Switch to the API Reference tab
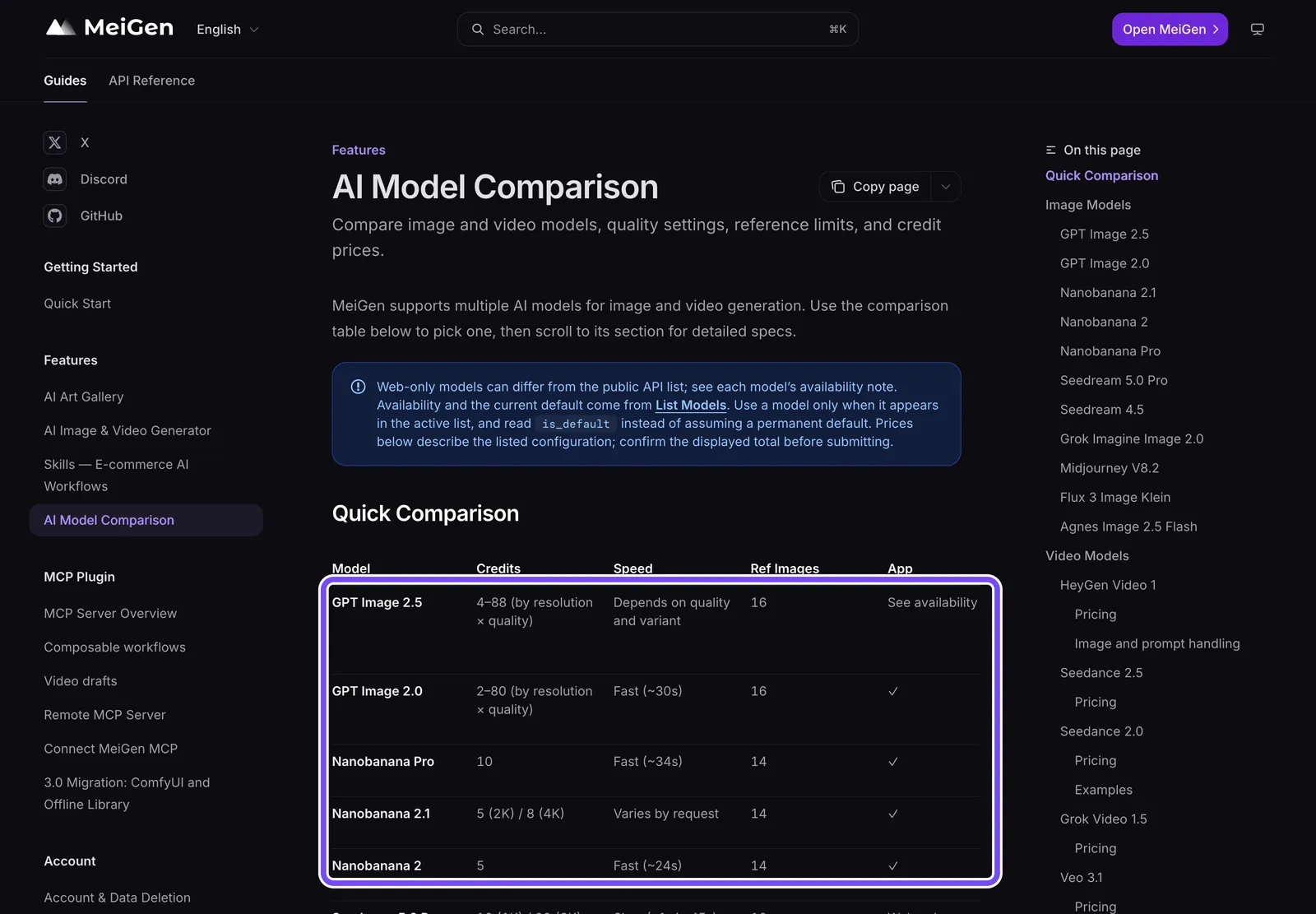1316x914 pixels. pos(152,81)
